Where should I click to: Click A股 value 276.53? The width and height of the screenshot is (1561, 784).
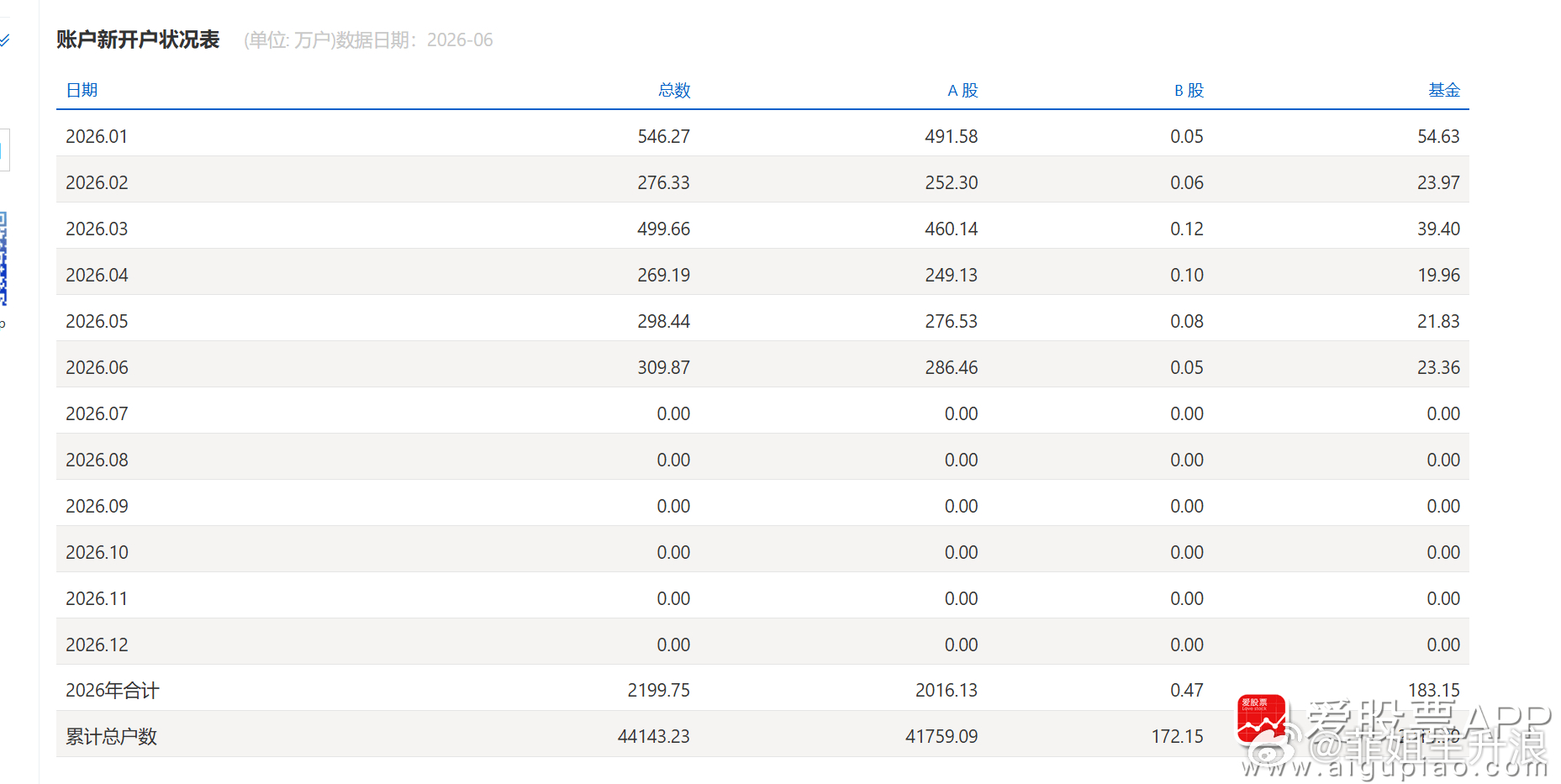951,321
